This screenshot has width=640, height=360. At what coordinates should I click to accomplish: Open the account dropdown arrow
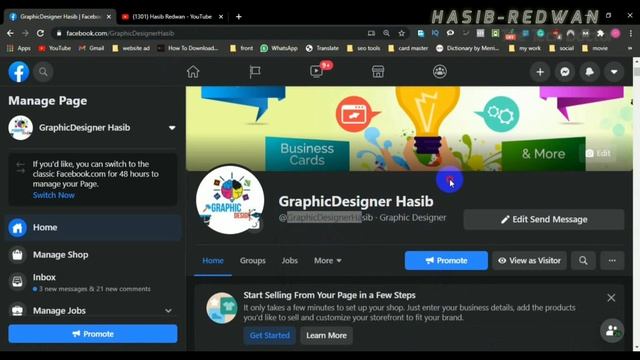click(614, 72)
